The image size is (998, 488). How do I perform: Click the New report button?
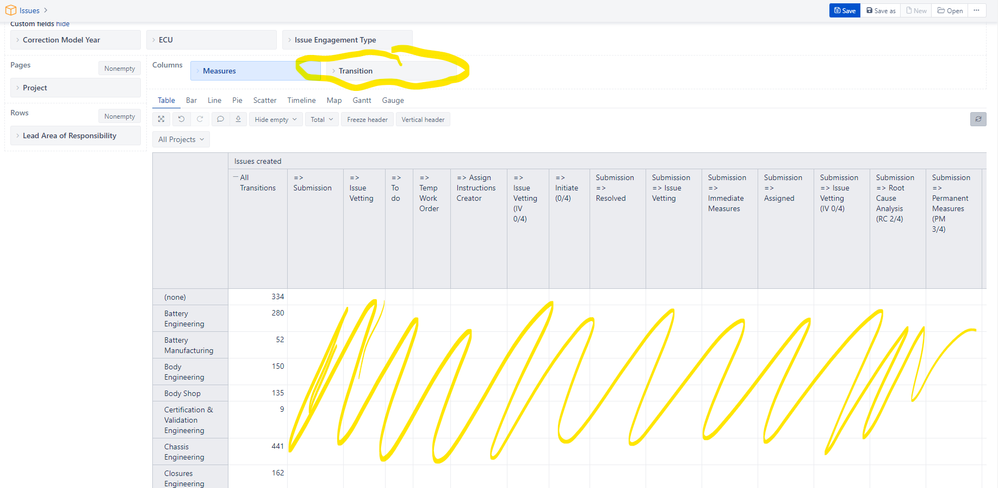[x=915, y=11]
